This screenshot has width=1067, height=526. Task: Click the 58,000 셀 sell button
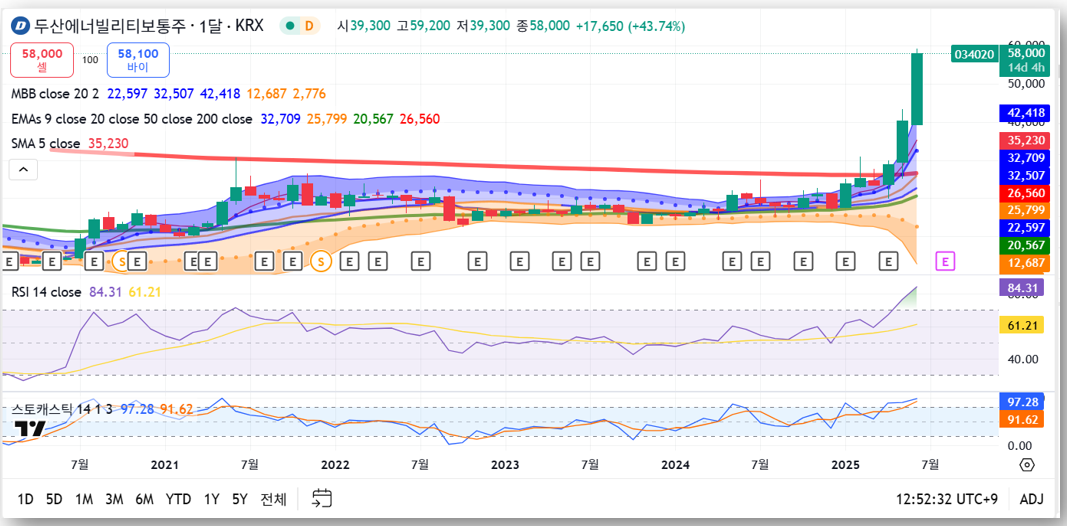coord(42,60)
